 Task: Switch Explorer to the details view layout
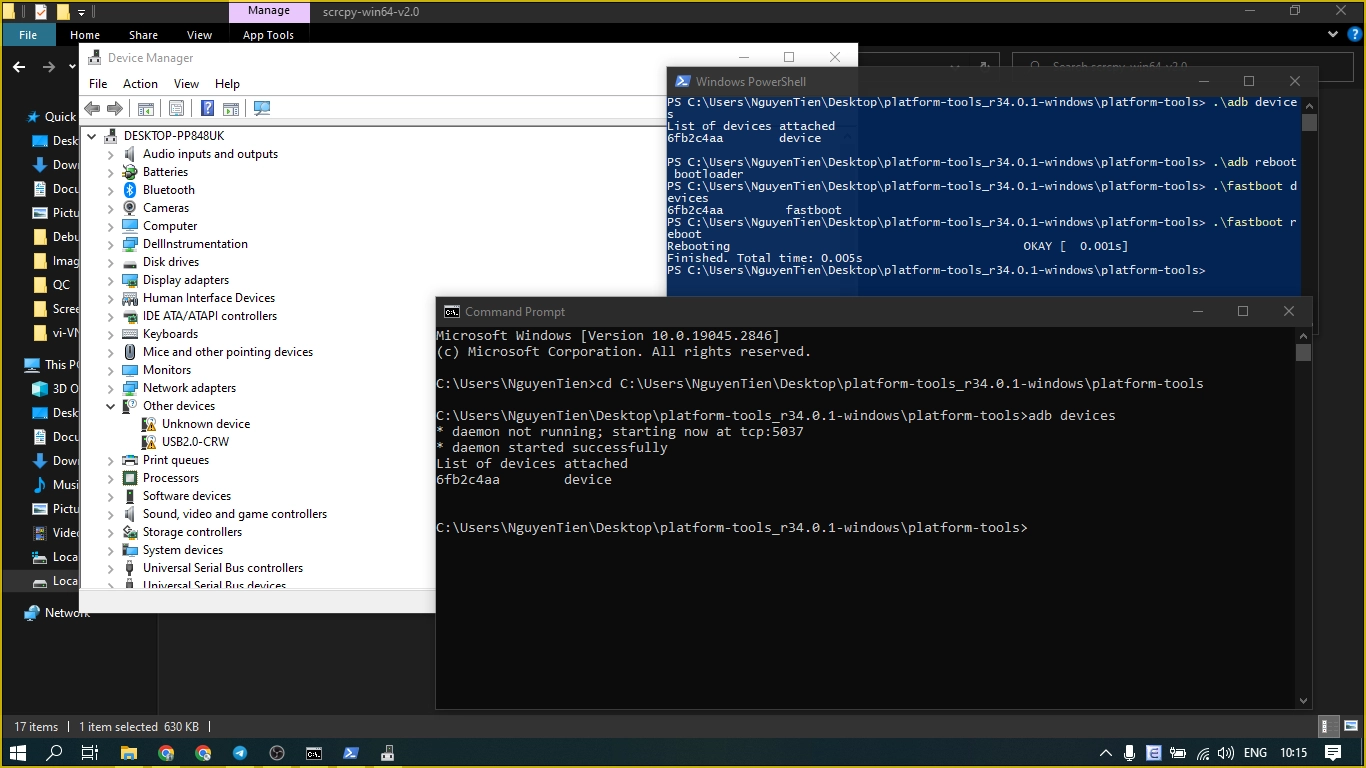point(1328,727)
